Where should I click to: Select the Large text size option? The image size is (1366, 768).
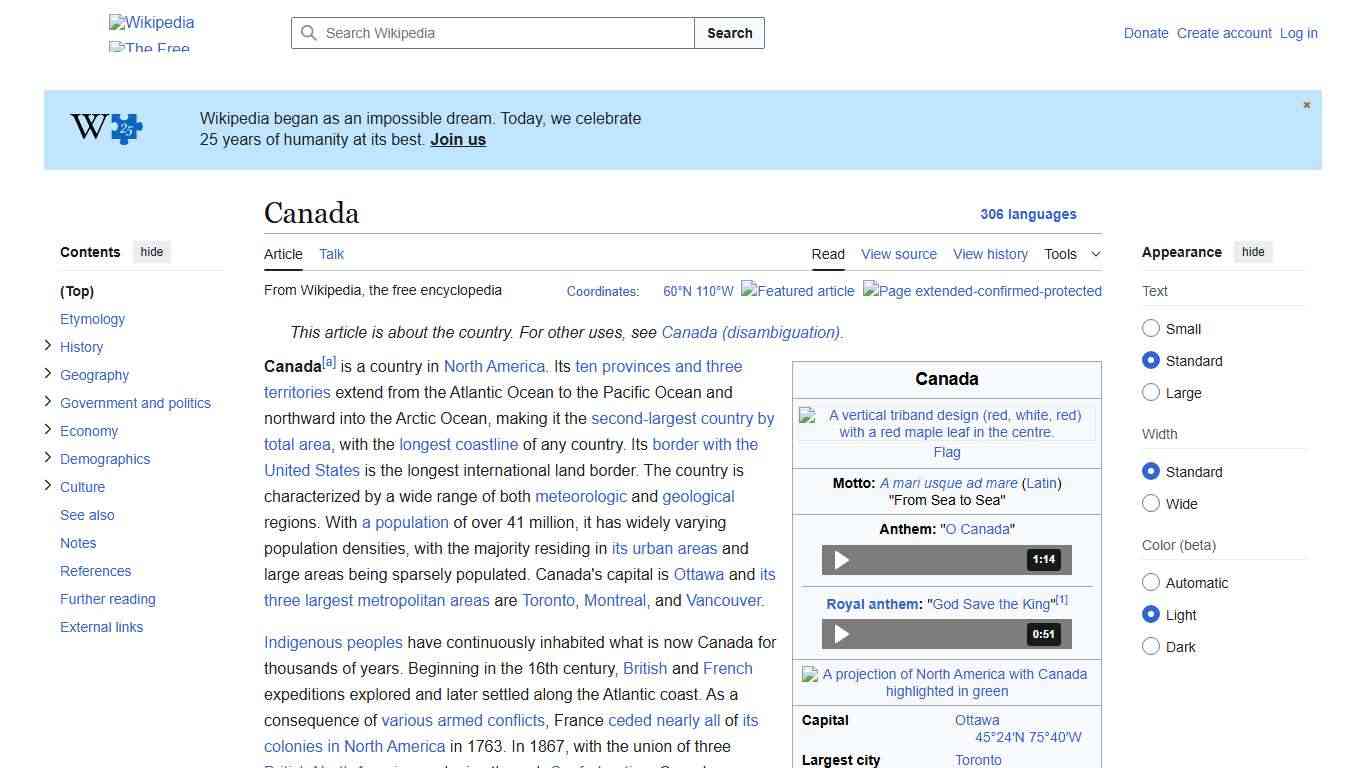1151,392
